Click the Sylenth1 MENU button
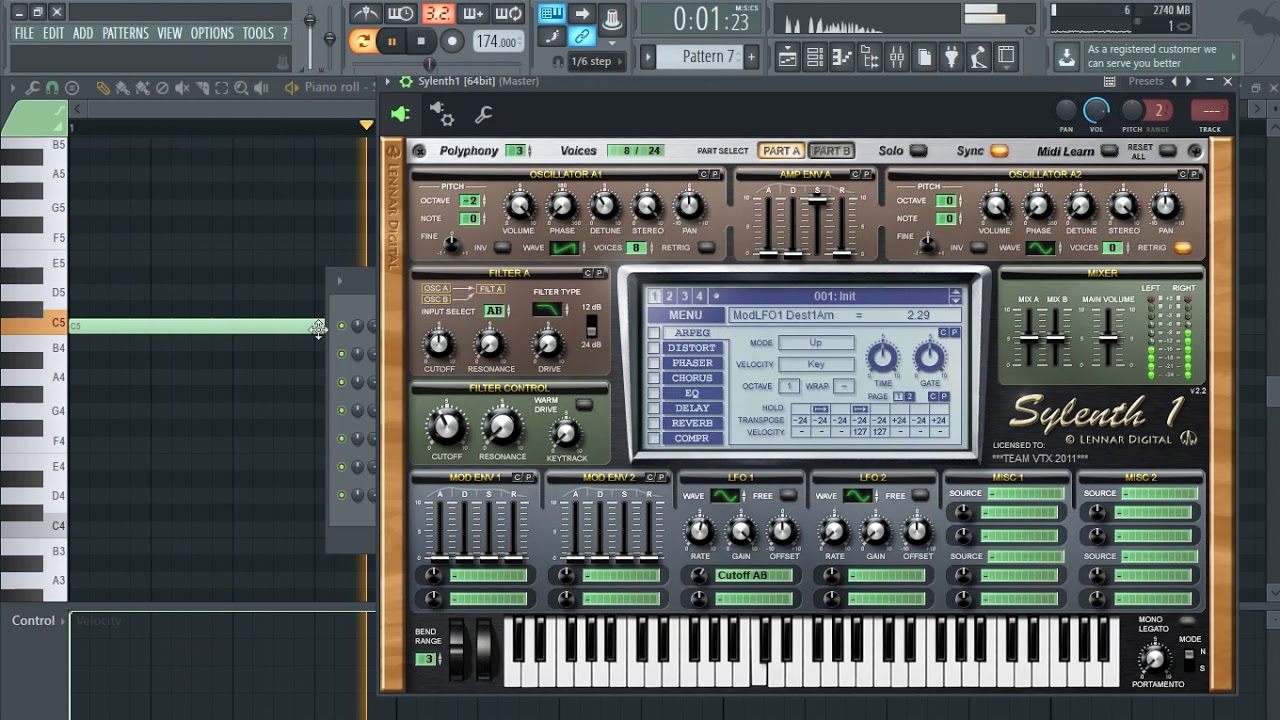The width and height of the screenshot is (1280, 720). [685, 315]
